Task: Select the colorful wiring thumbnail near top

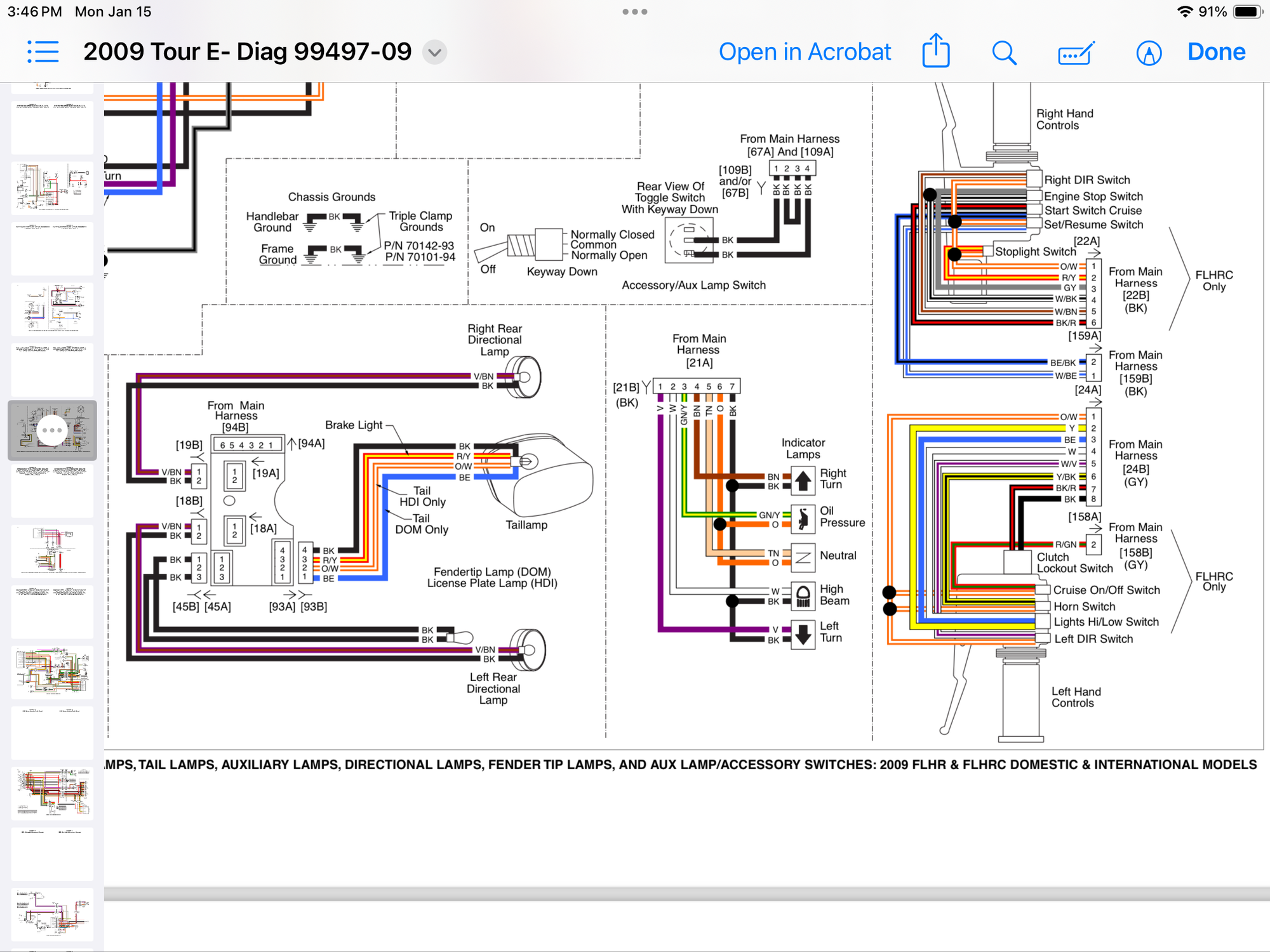Action: (52, 188)
